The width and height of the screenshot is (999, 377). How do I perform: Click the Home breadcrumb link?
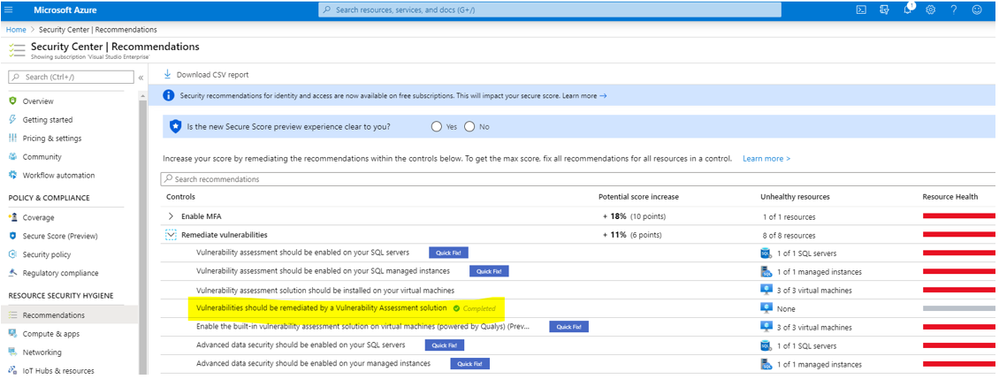(x=16, y=29)
